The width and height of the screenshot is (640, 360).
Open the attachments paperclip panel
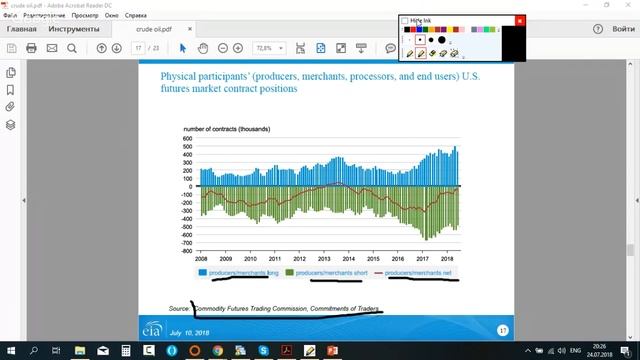11,107
